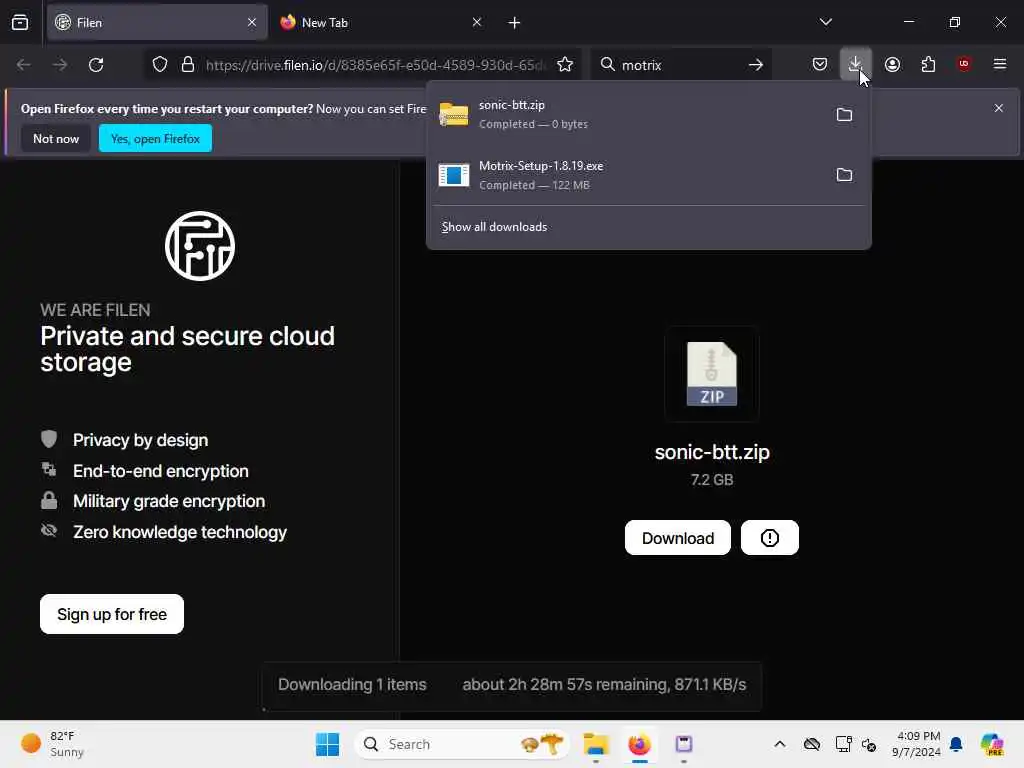Click the taskbar Search box
Image resolution: width=1024 pixels, height=768 pixels.
point(462,744)
